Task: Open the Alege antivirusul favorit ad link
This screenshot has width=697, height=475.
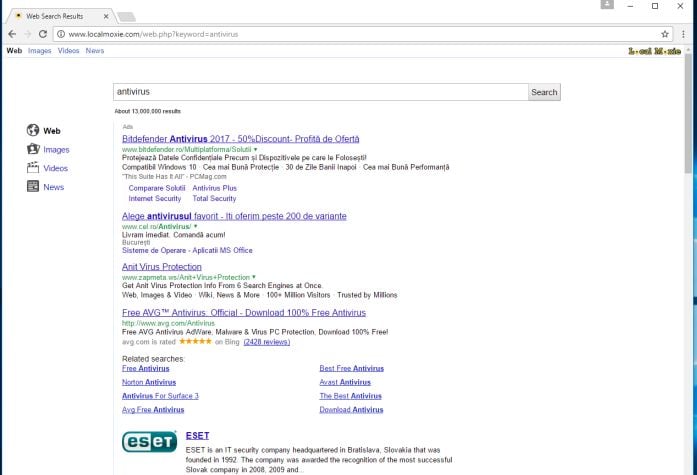Action: pos(234,216)
